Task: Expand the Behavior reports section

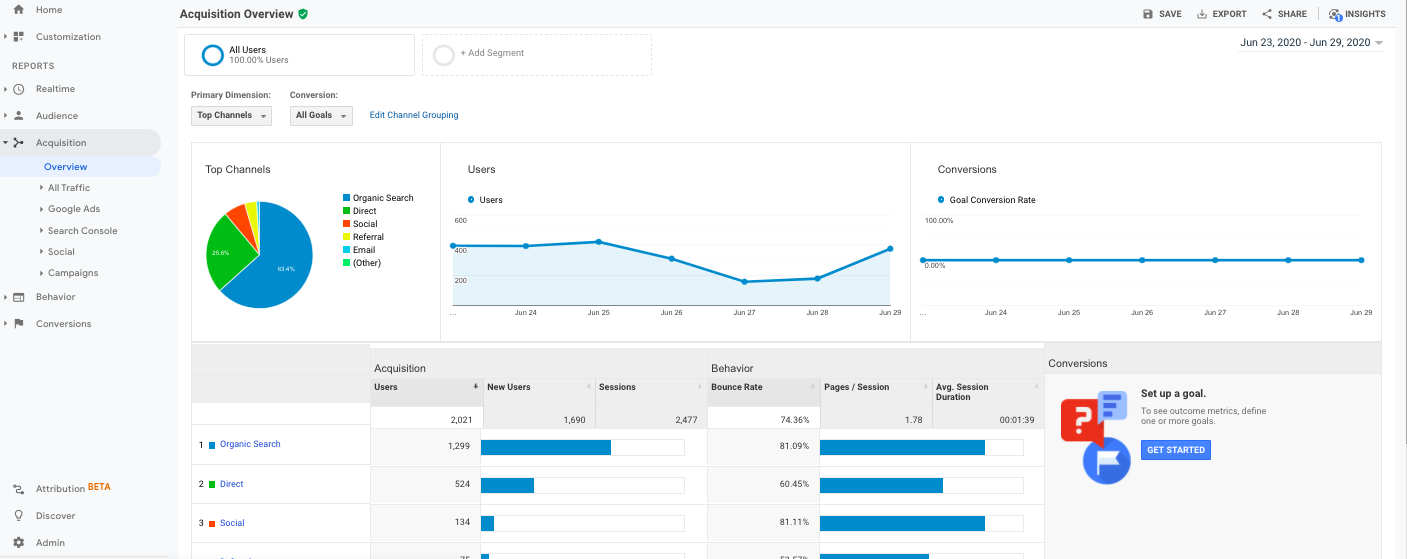Action: coord(55,297)
